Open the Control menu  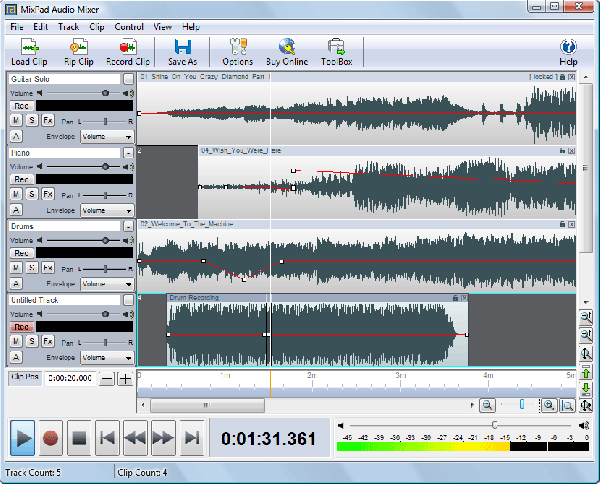[129, 25]
